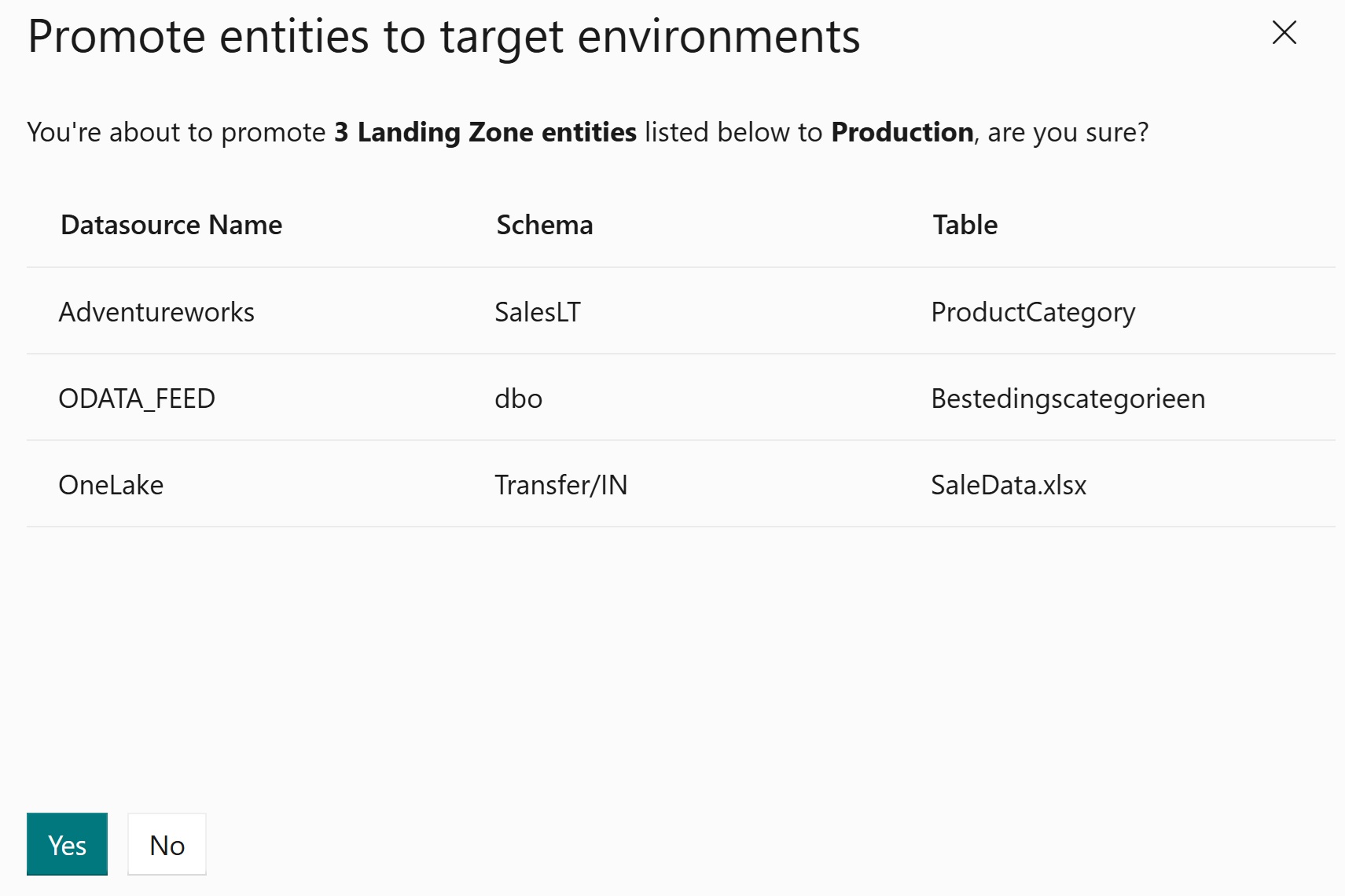Cancel promotion with No button

[x=167, y=845]
